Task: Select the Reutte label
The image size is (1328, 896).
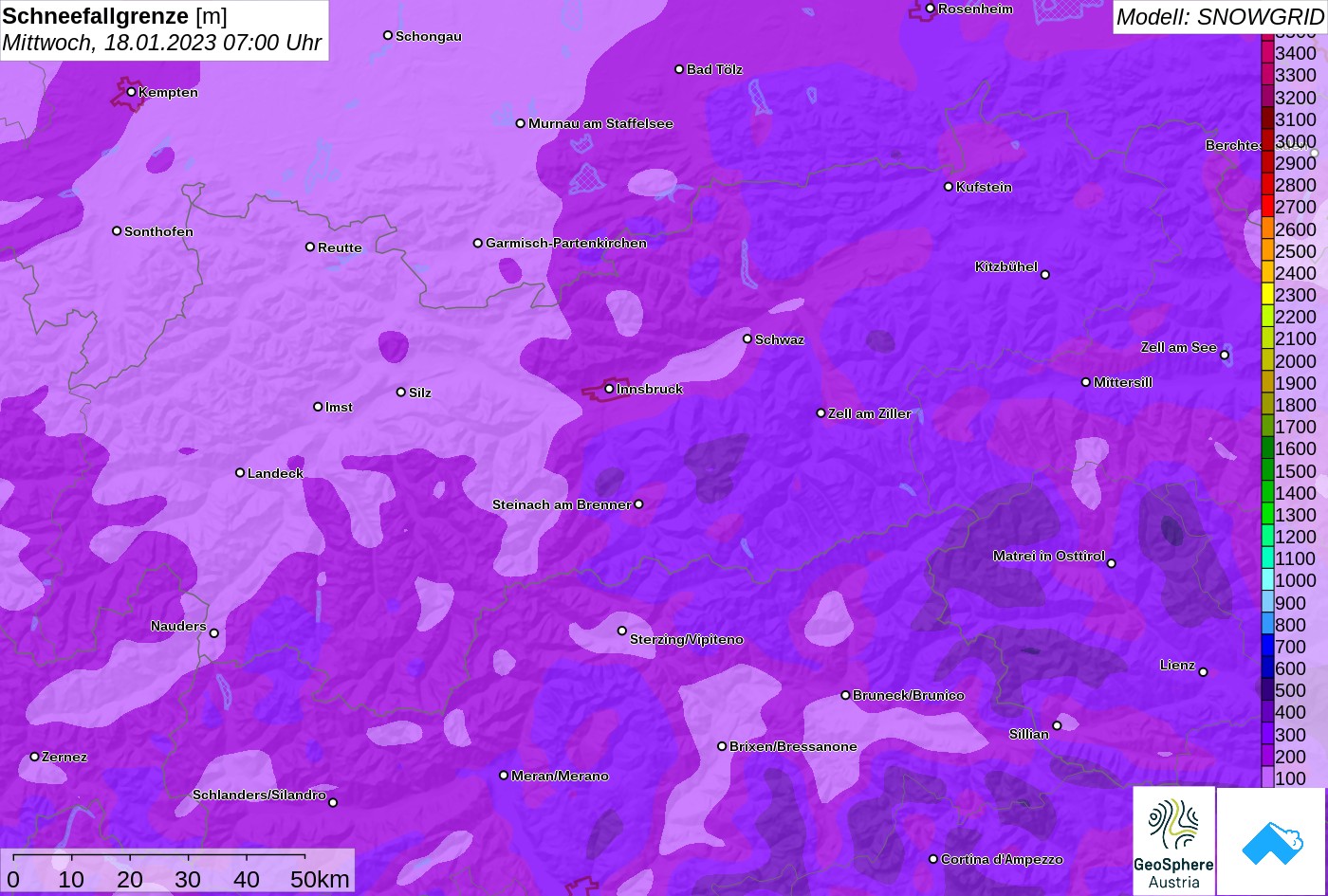Action: tap(340, 247)
